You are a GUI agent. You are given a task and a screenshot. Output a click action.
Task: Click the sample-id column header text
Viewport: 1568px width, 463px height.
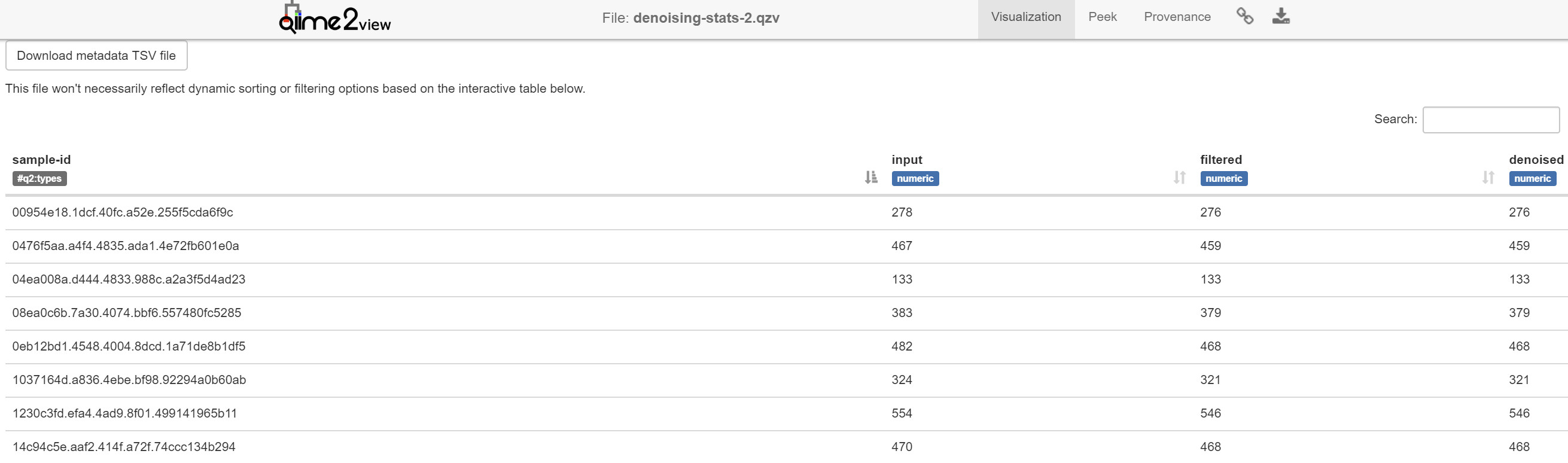click(x=41, y=159)
